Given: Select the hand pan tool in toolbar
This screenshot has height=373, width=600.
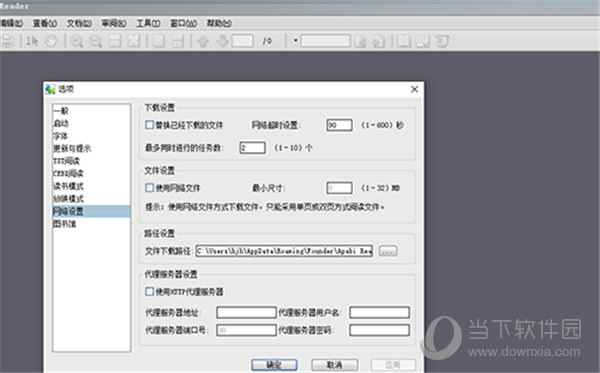Looking at the screenshot, I should click(x=51, y=41).
